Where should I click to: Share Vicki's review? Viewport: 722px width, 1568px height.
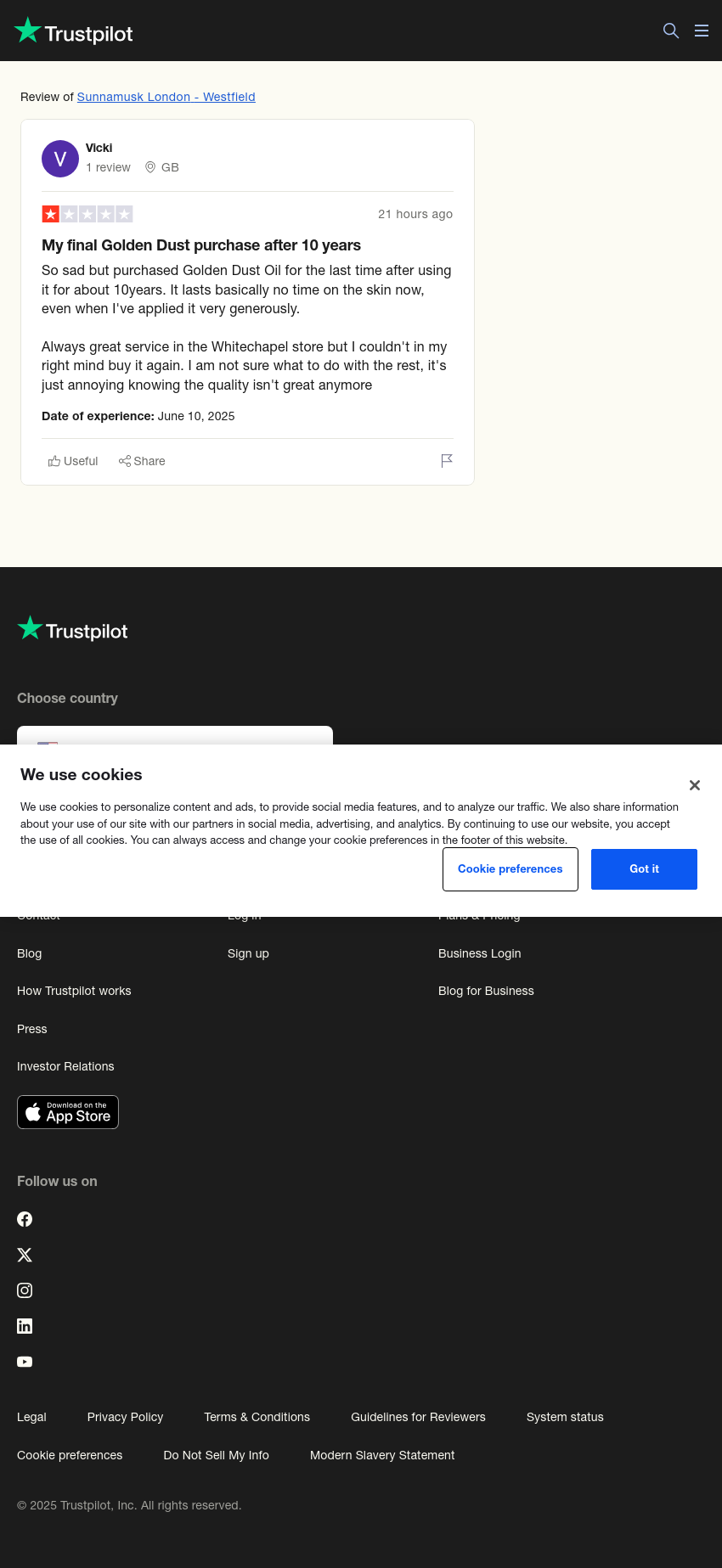pyautogui.click(x=142, y=461)
